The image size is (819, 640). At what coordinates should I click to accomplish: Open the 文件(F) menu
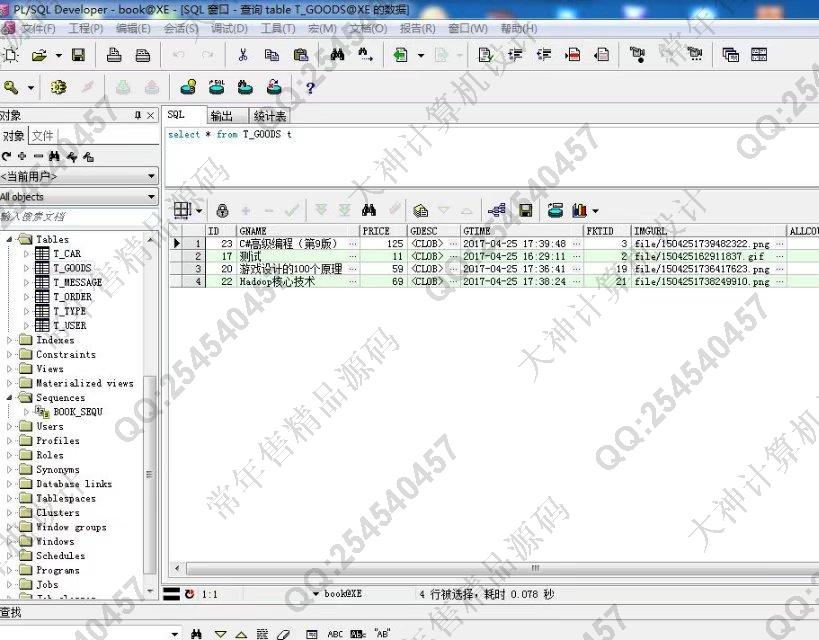point(38,28)
